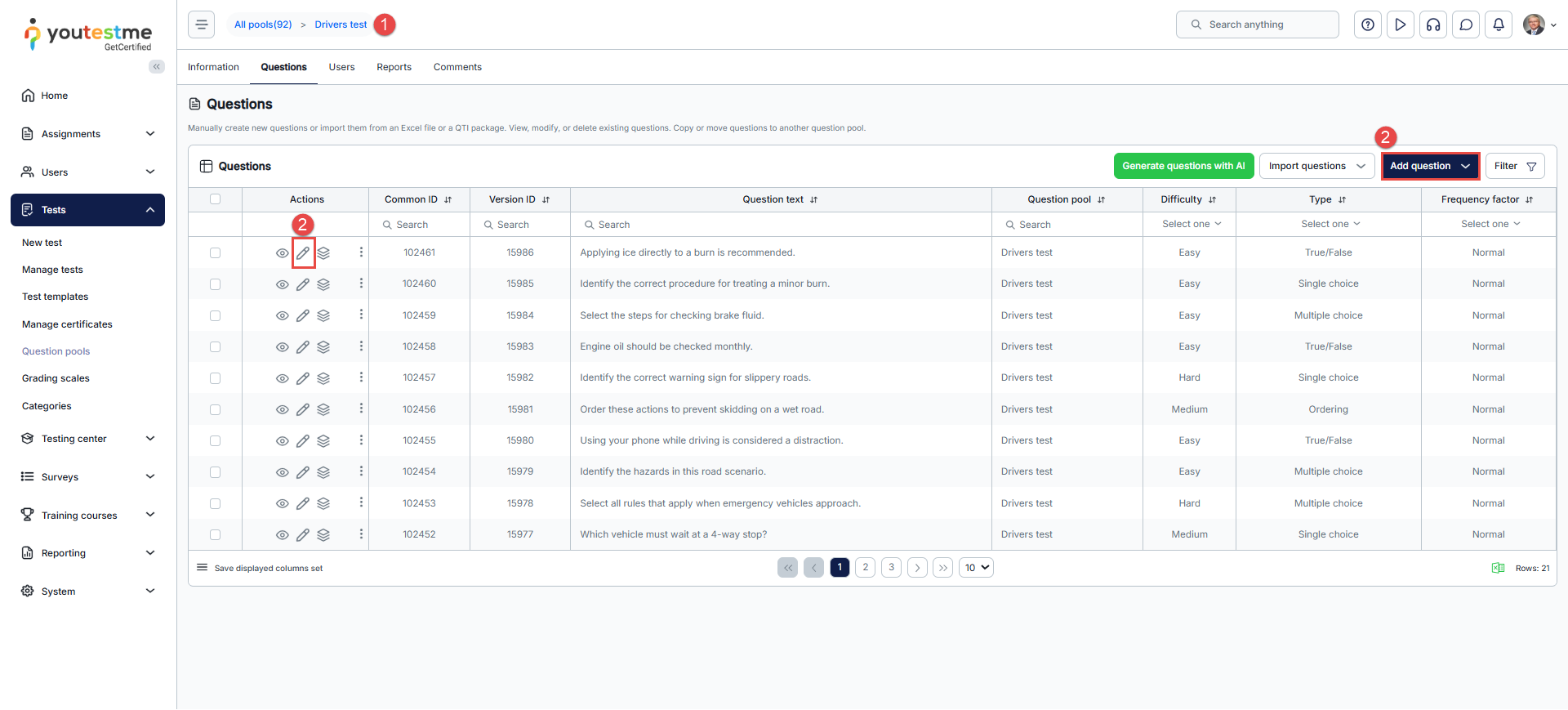Preview question 102460 with the eye icon
Viewport: 1568px width, 710px height.
pyautogui.click(x=282, y=284)
